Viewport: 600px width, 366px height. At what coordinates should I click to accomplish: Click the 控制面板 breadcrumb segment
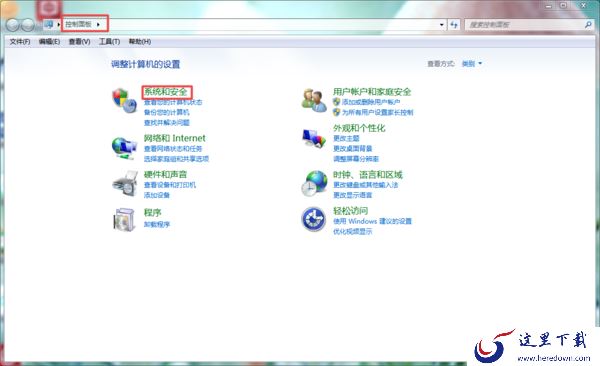tap(78, 24)
